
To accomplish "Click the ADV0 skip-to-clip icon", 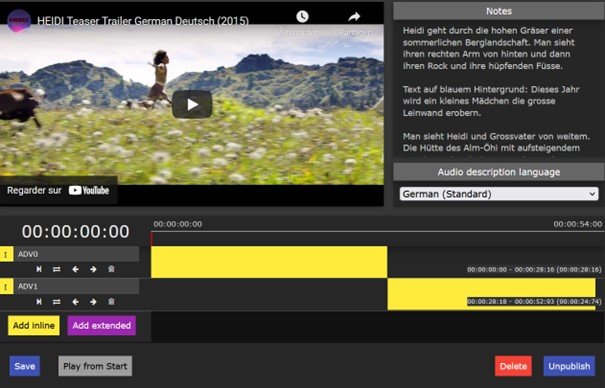I will [39, 269].
